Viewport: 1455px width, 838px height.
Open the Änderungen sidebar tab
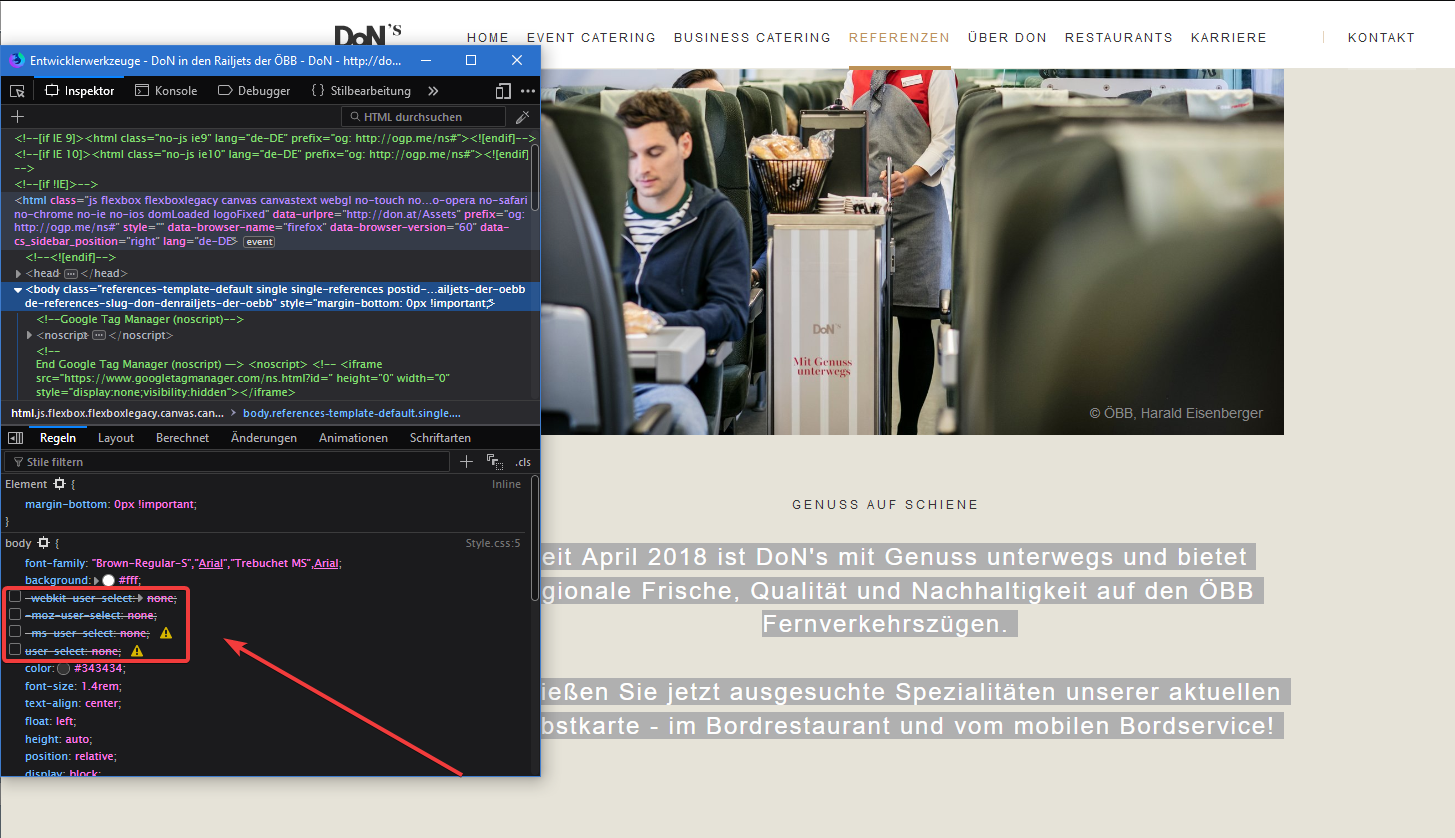pos(264,438)
